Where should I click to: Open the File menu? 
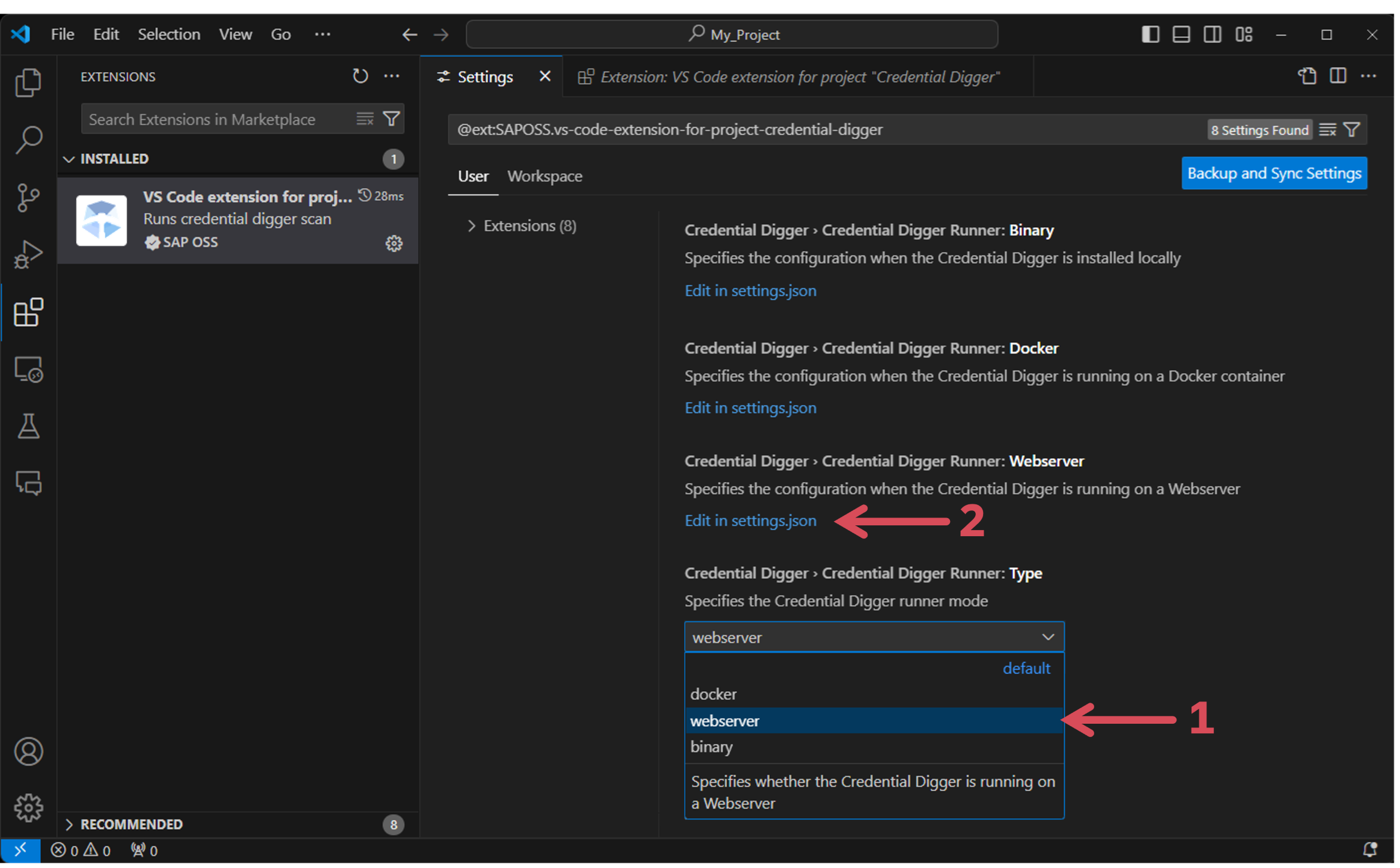[x=62, y=34]
